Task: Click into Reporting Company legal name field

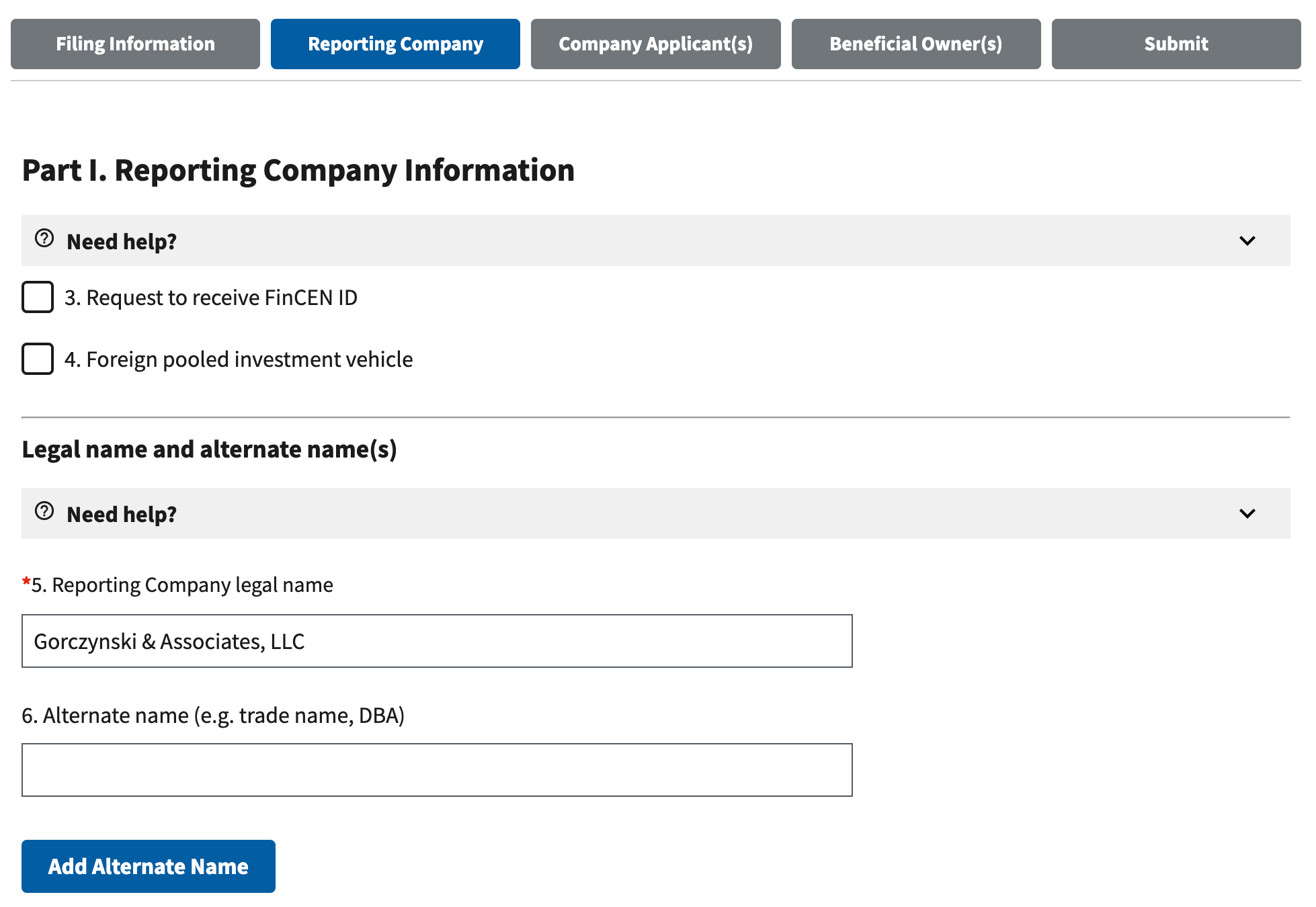Action: point(437,641)
